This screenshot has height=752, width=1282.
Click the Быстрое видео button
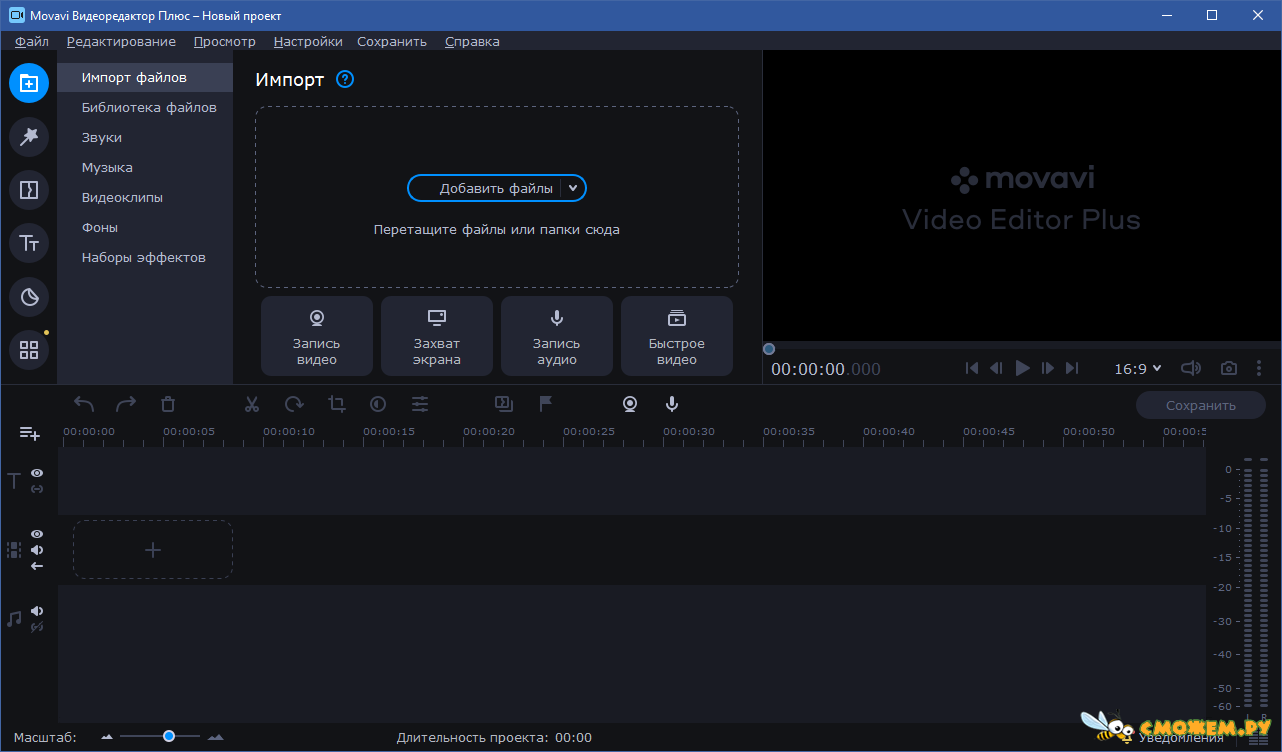pos(677,336)
